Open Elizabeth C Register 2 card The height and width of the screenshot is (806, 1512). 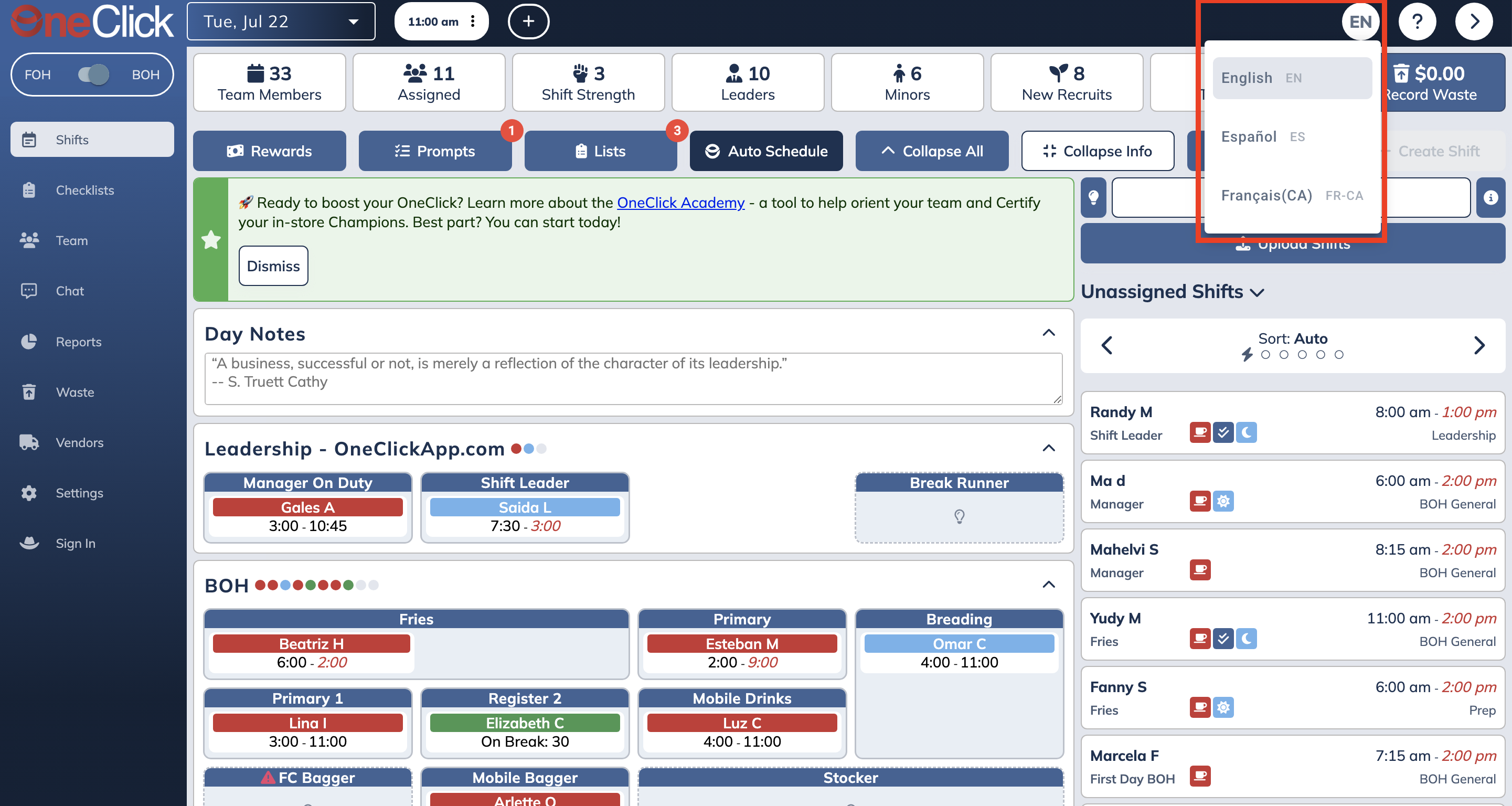(x=525, y=732)
